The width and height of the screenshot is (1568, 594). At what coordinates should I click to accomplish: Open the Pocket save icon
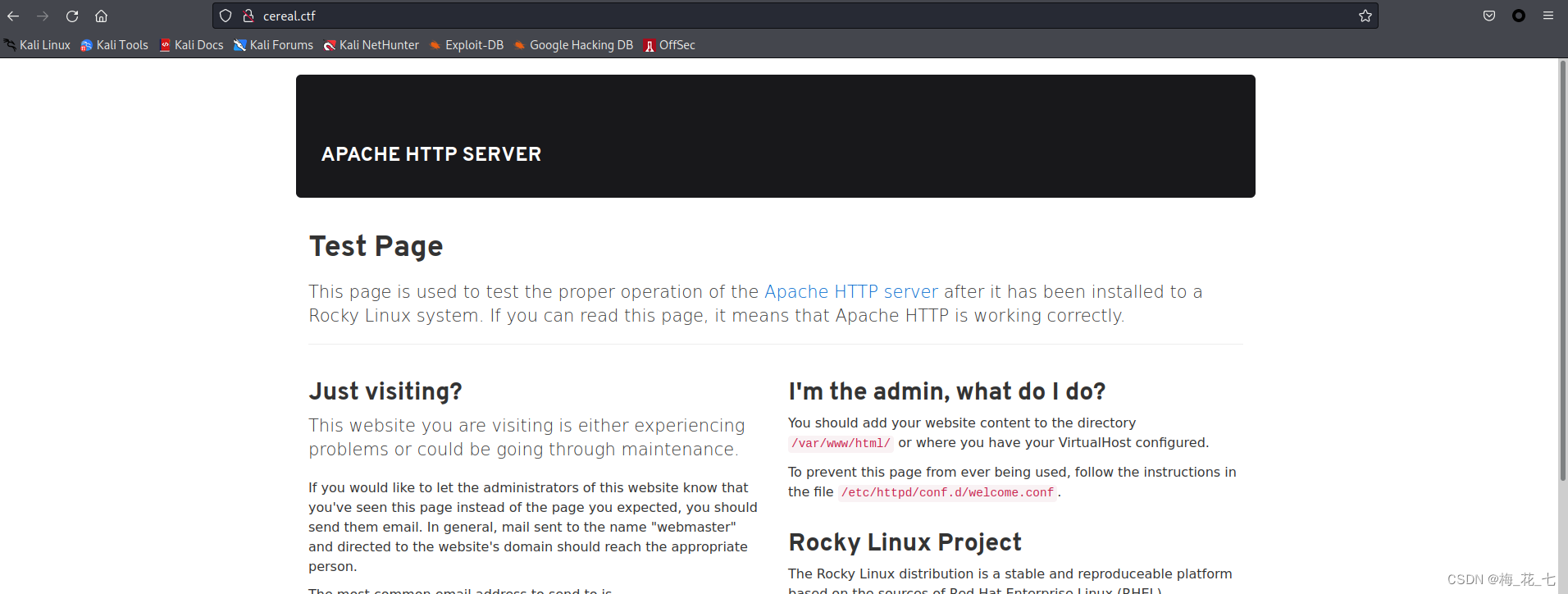1489,16
